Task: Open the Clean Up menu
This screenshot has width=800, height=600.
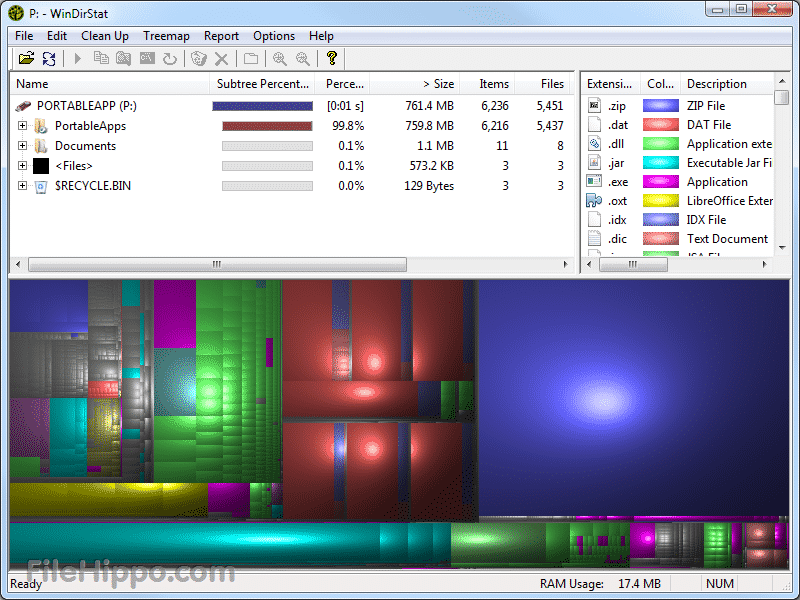Action: point(104,36)
